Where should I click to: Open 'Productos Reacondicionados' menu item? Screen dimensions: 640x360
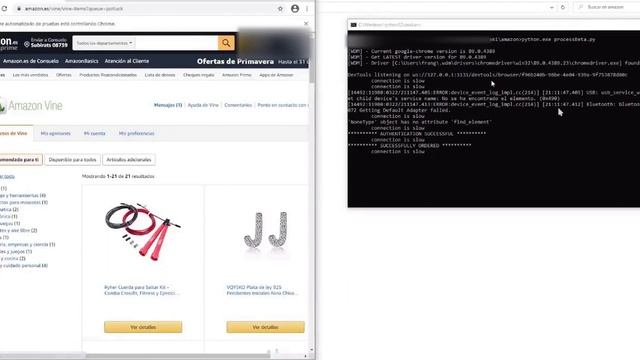pyautogui.click(x=108, y=75)
